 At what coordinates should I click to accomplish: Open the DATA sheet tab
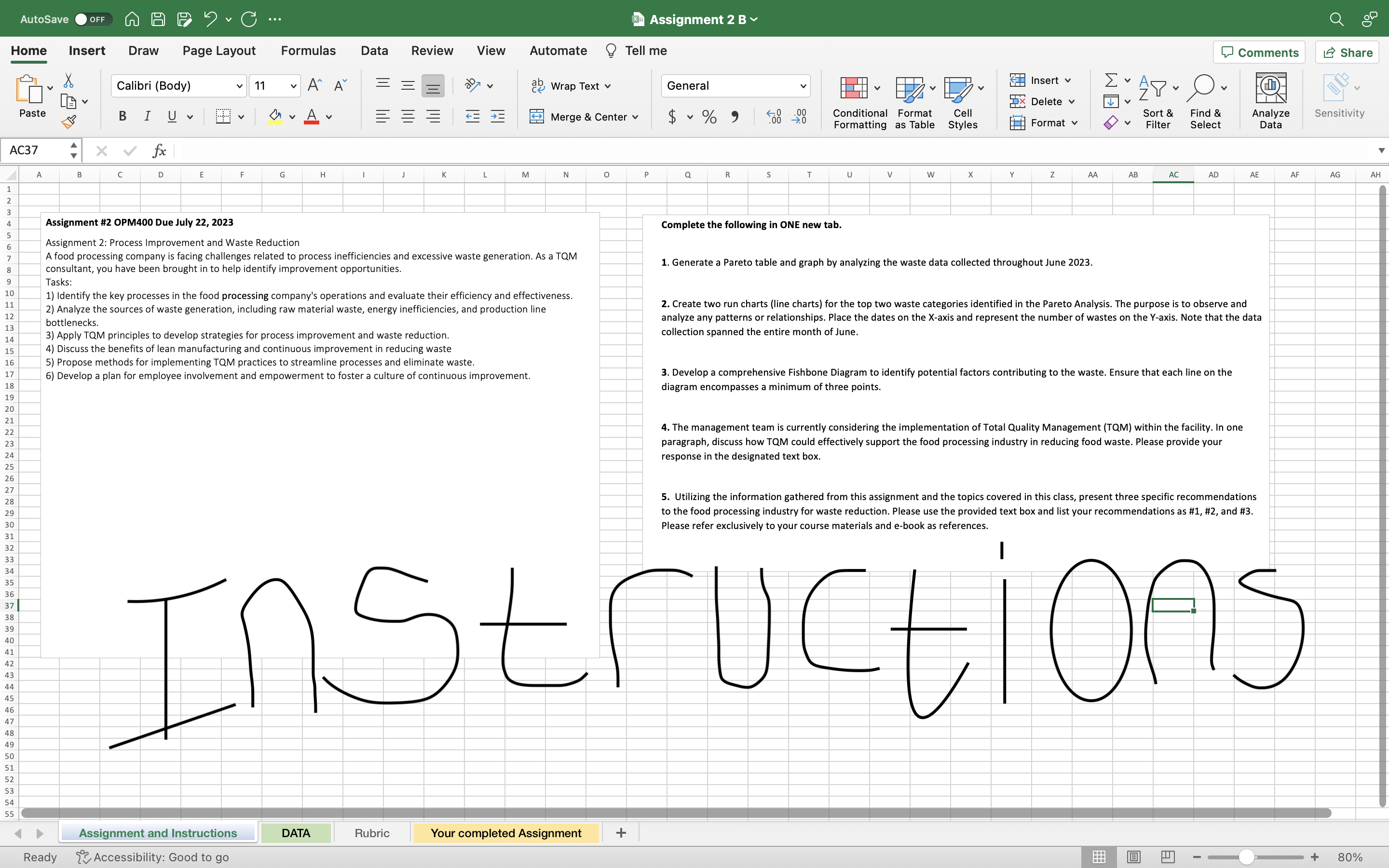(x=296, y=833)
